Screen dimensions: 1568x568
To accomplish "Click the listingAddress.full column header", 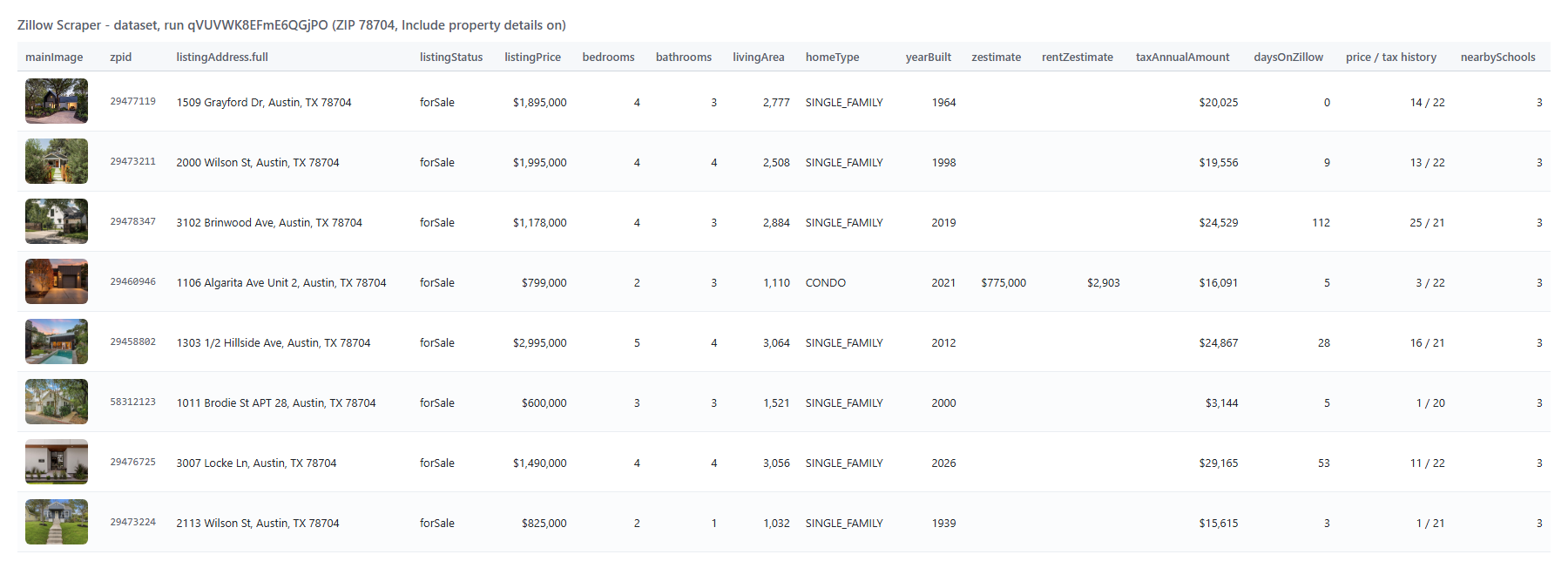I will [222, 57].
